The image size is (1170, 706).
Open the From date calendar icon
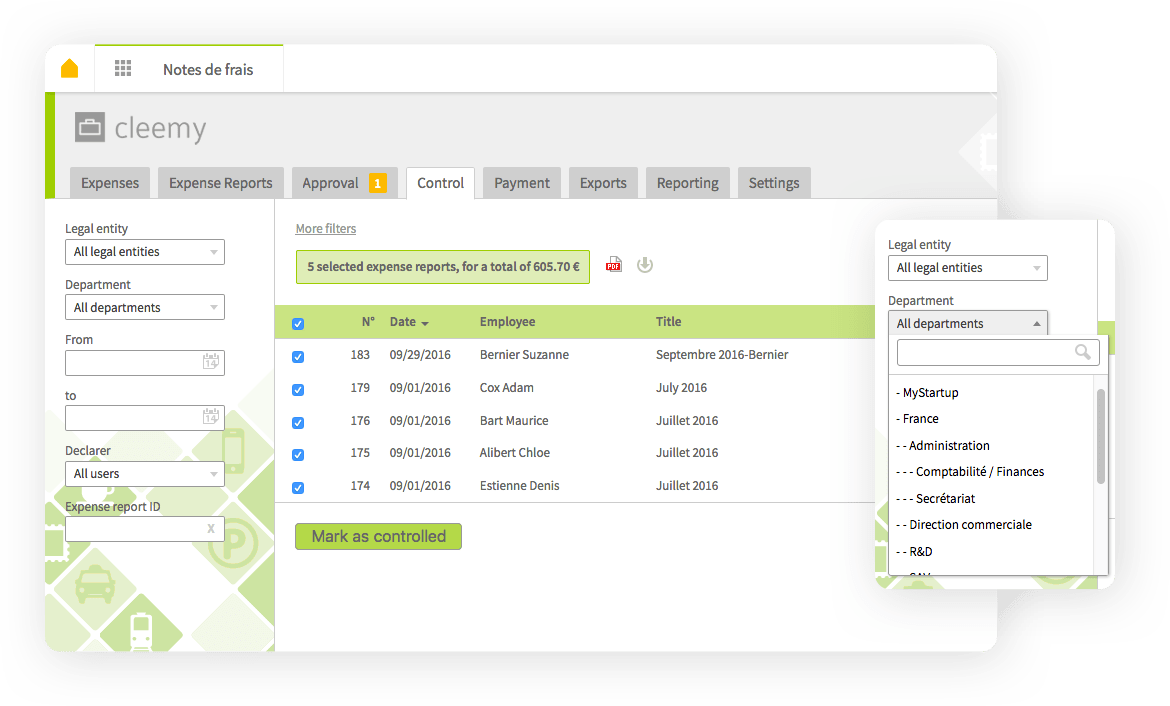pos(211,362)
